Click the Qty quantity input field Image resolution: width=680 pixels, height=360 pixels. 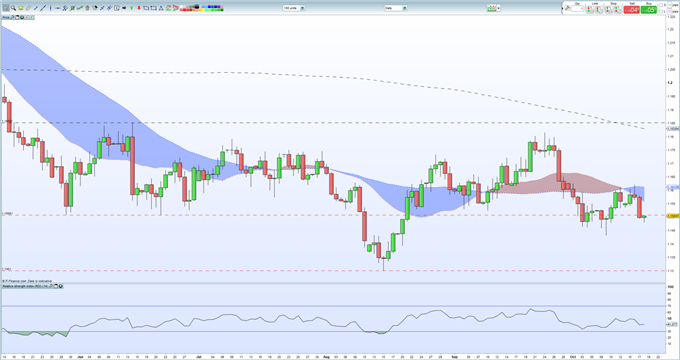pyautogui.click(x=577, y=9)
